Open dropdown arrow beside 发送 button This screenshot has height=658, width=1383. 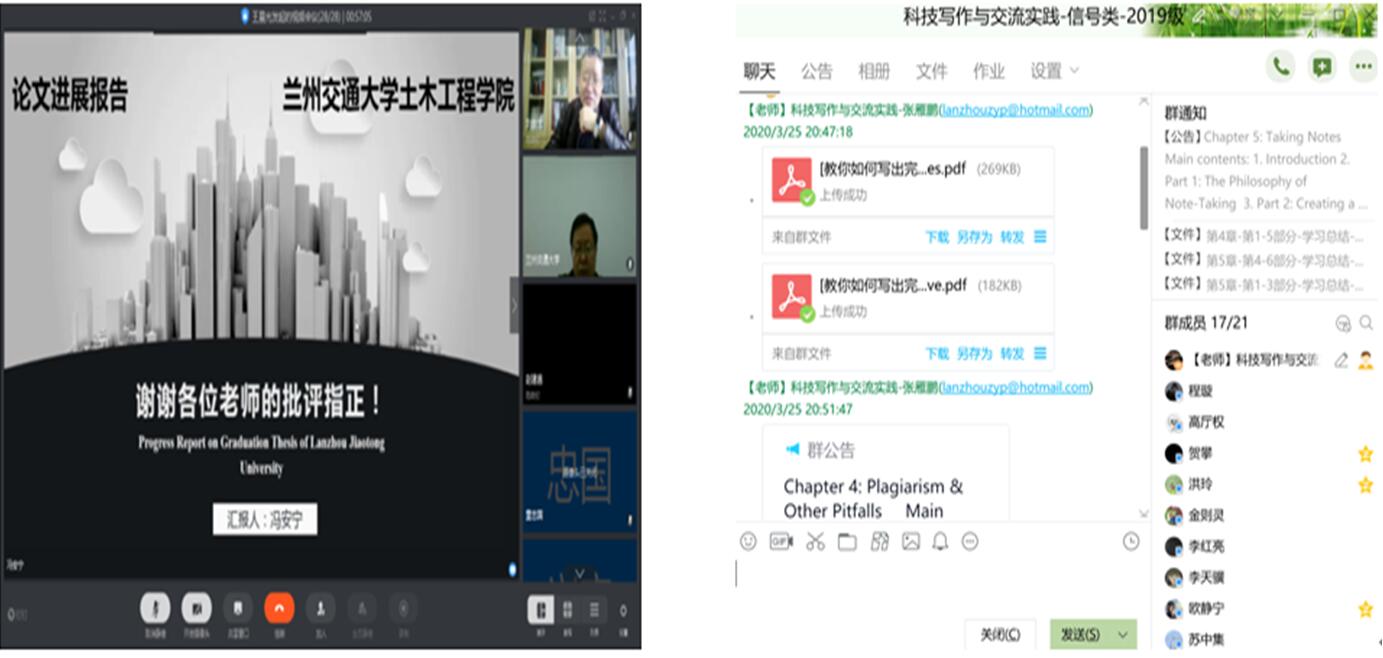[x=1122, y=635]
